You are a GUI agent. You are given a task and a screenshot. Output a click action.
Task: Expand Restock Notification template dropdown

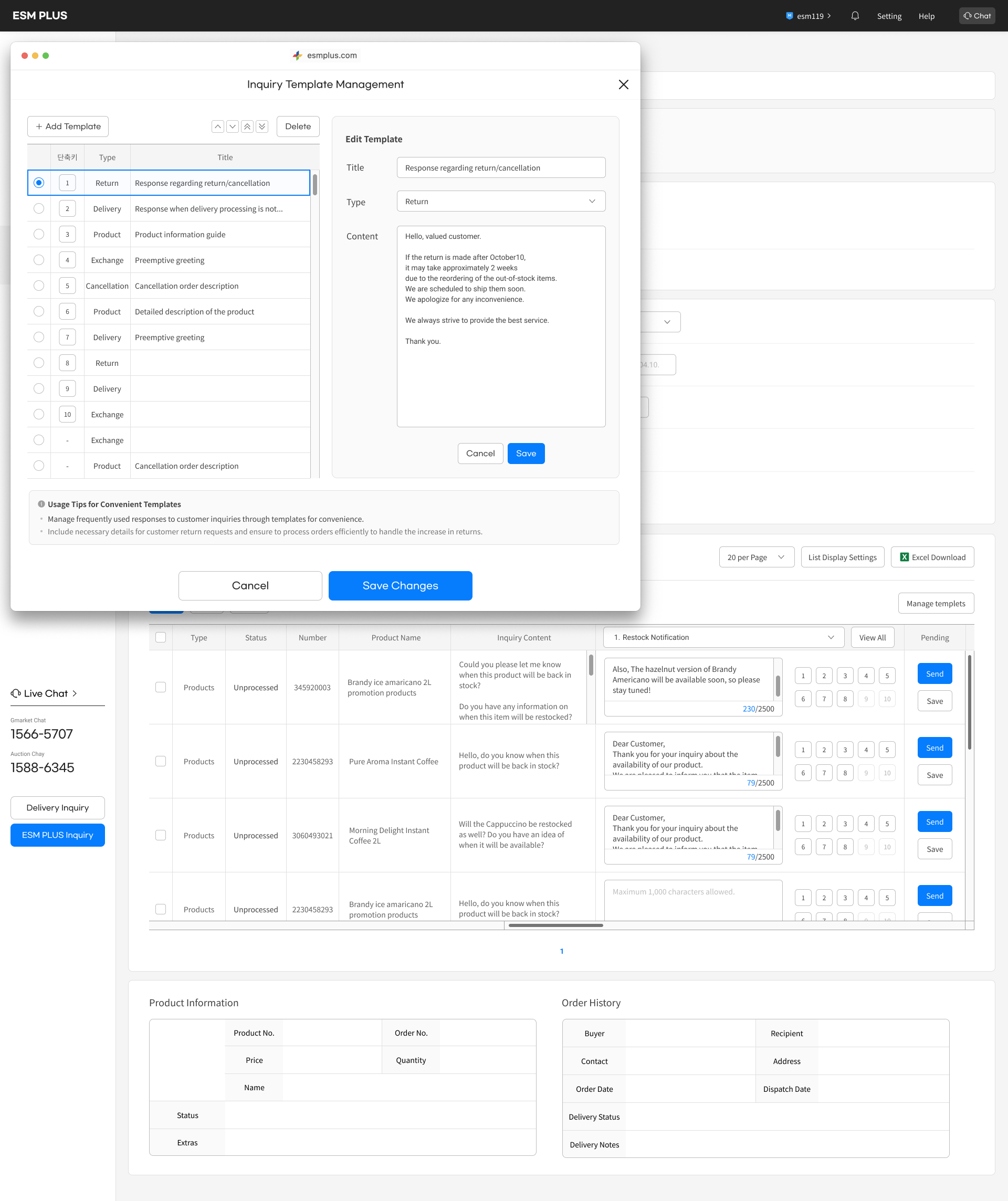[723, 637]
